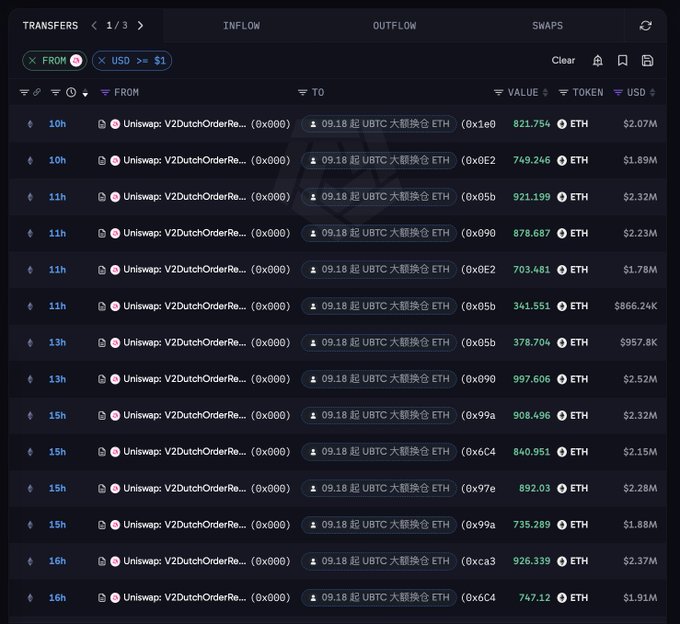
Task: Click value 703.481 in transfers table
Action: (x=531, y=270)
